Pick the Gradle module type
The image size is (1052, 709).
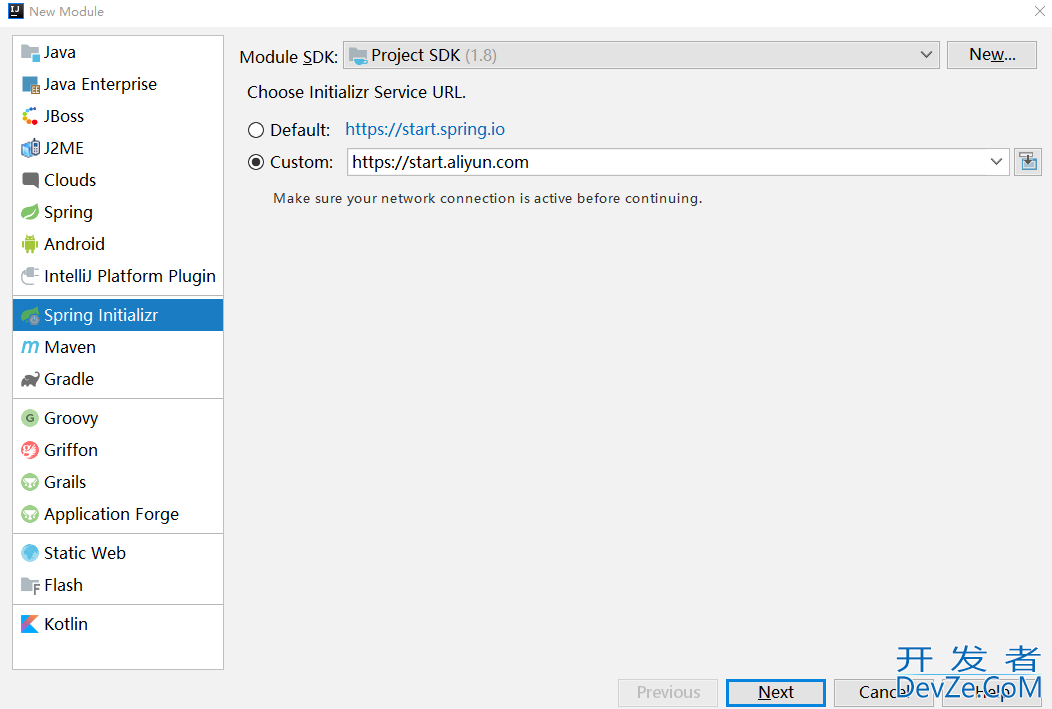click(x=118, y=379)
